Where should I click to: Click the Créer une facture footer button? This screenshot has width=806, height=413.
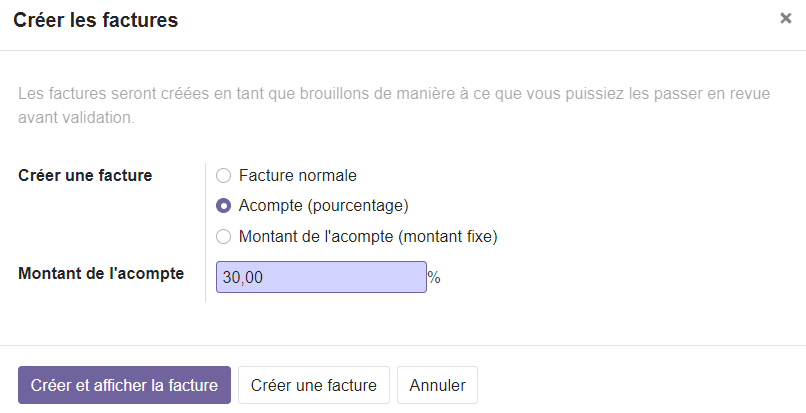[314, 385]
